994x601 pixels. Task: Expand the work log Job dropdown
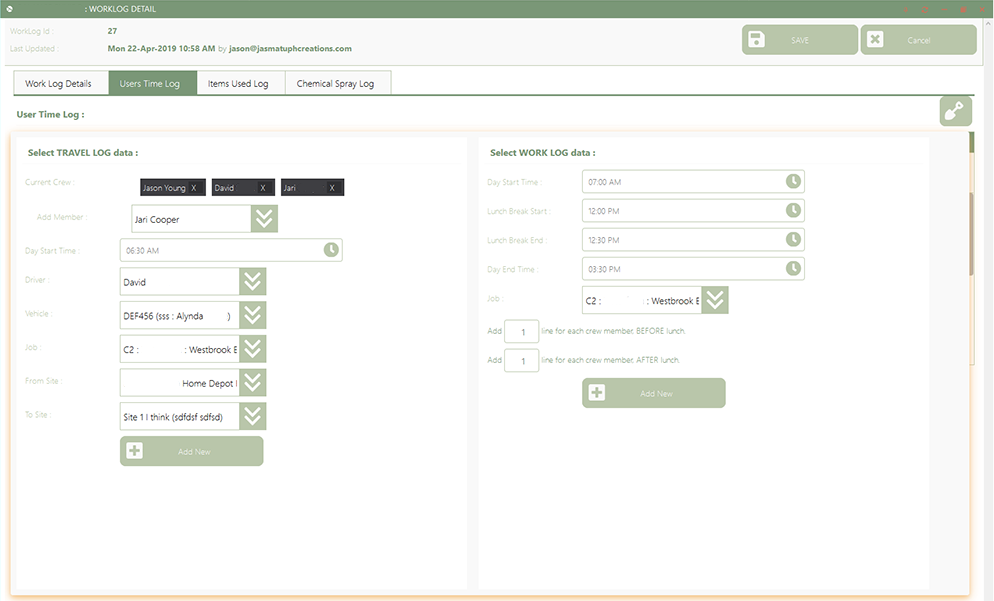(x=714, y=300)
